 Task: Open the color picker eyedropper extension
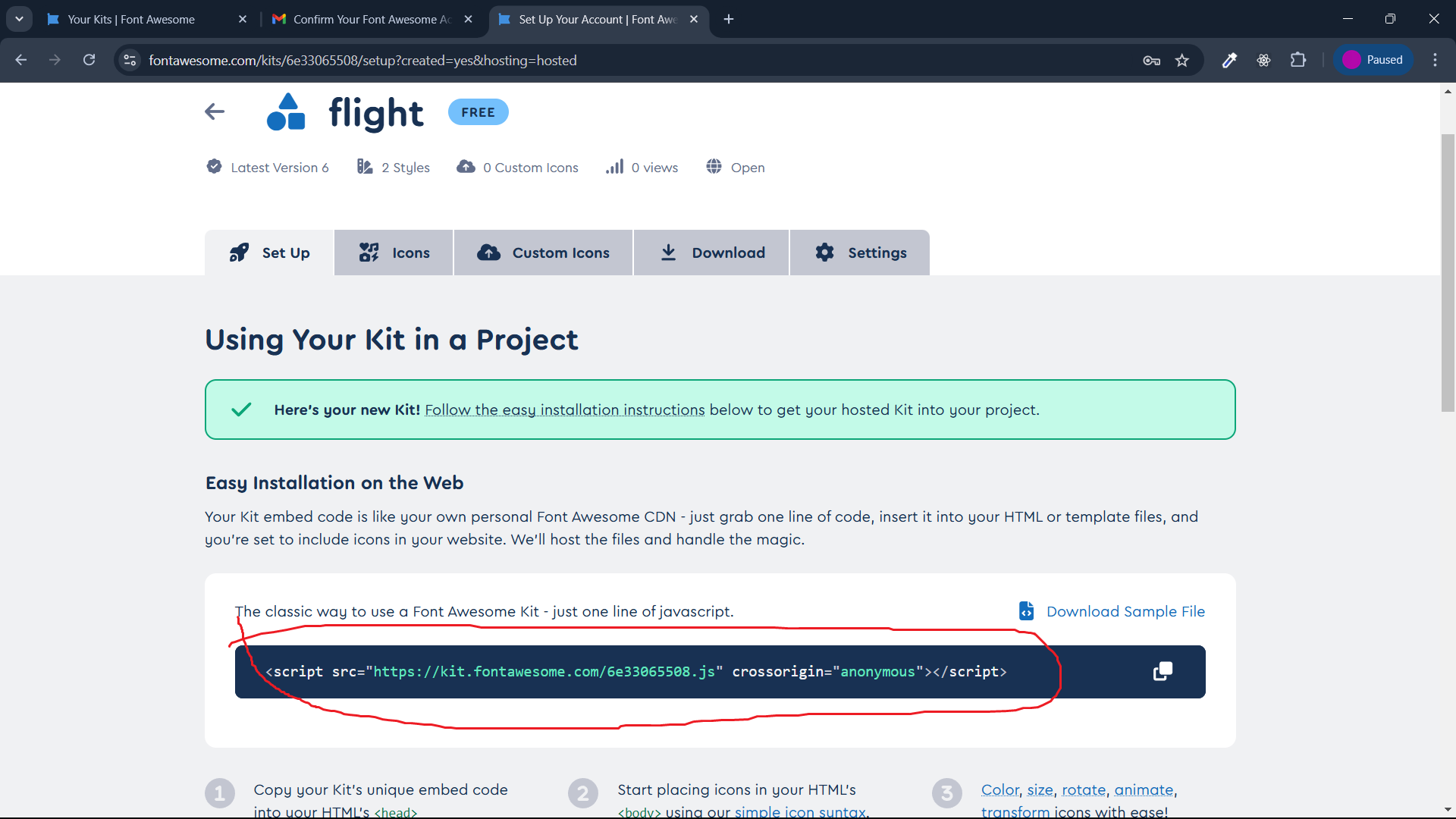[x=1229, y=60]
